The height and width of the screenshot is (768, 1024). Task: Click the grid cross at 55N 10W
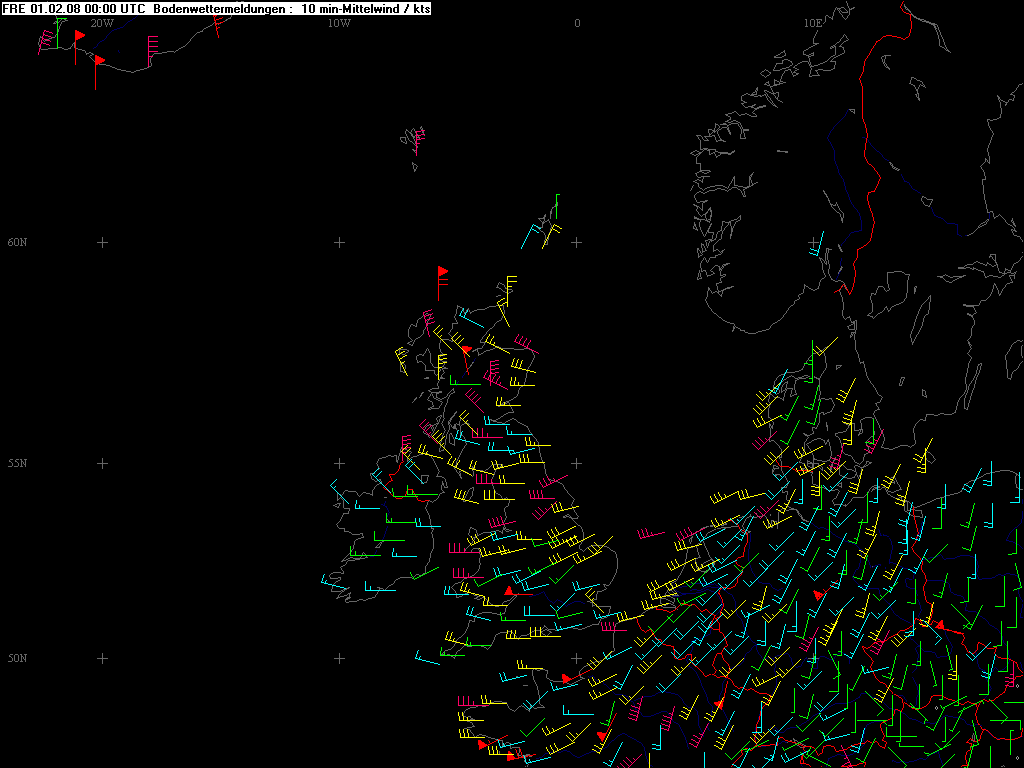(x=339, y=463)
